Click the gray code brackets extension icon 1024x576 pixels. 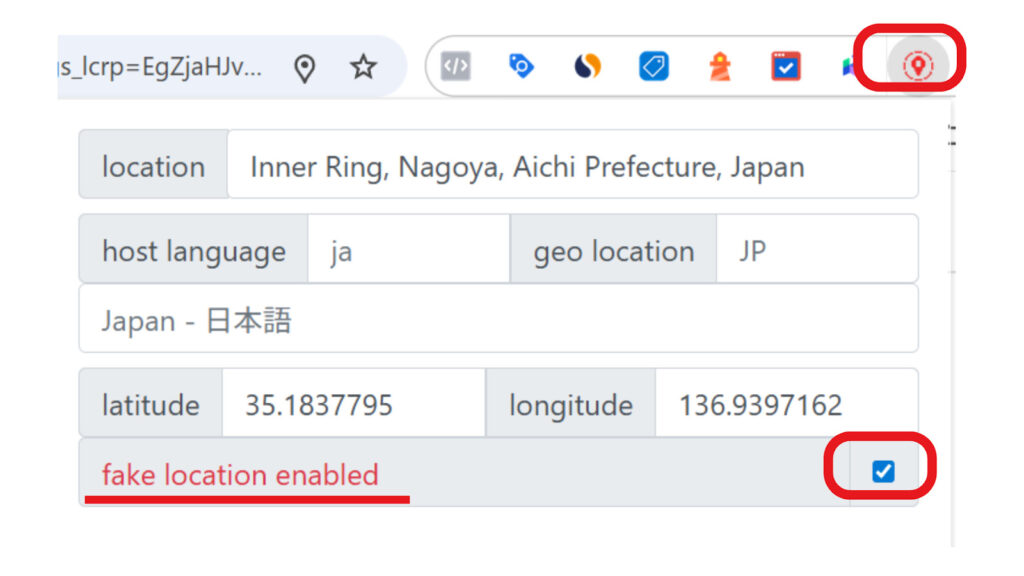[456, 67]
